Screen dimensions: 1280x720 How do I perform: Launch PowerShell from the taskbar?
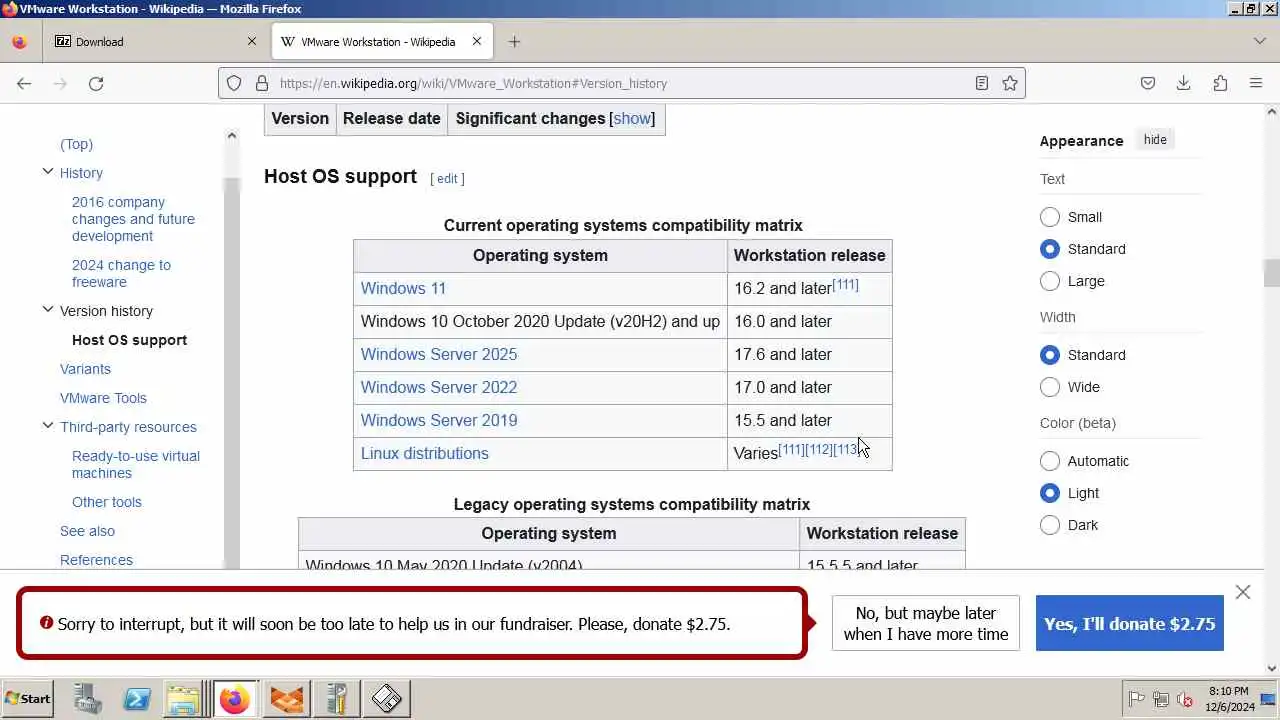(137, 698)
